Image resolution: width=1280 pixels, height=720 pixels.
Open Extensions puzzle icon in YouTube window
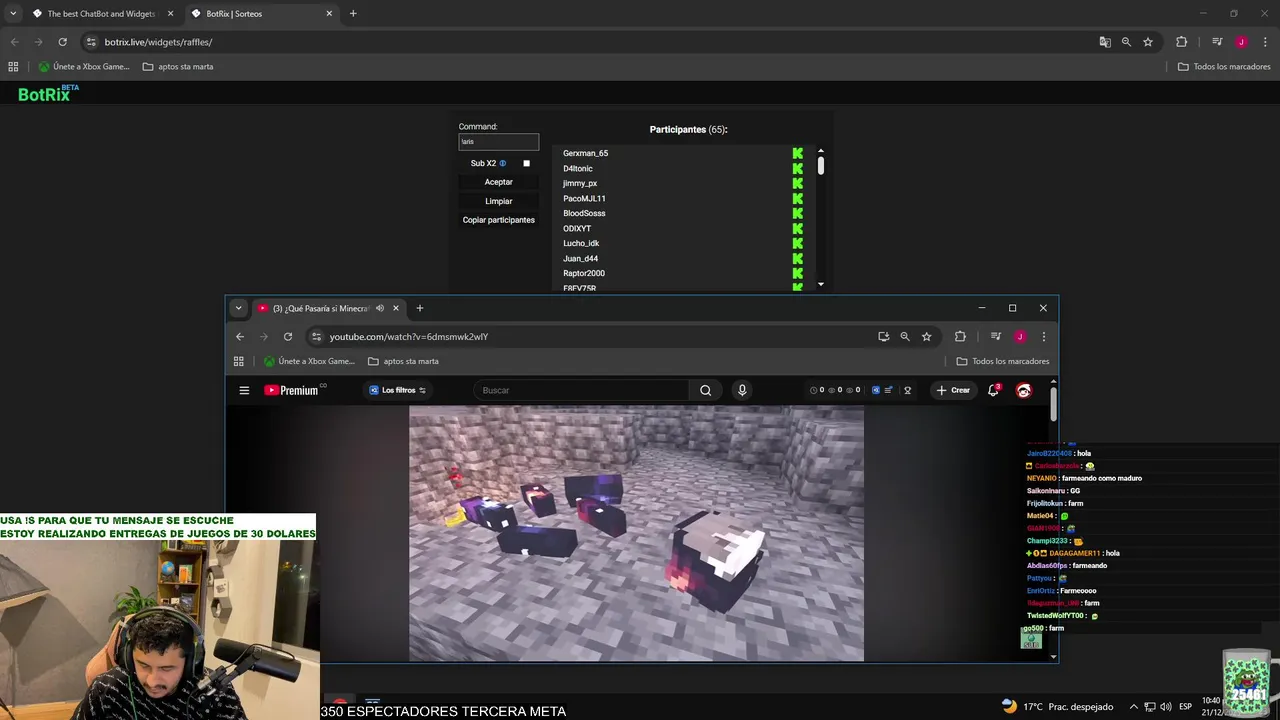coord(960,337)
